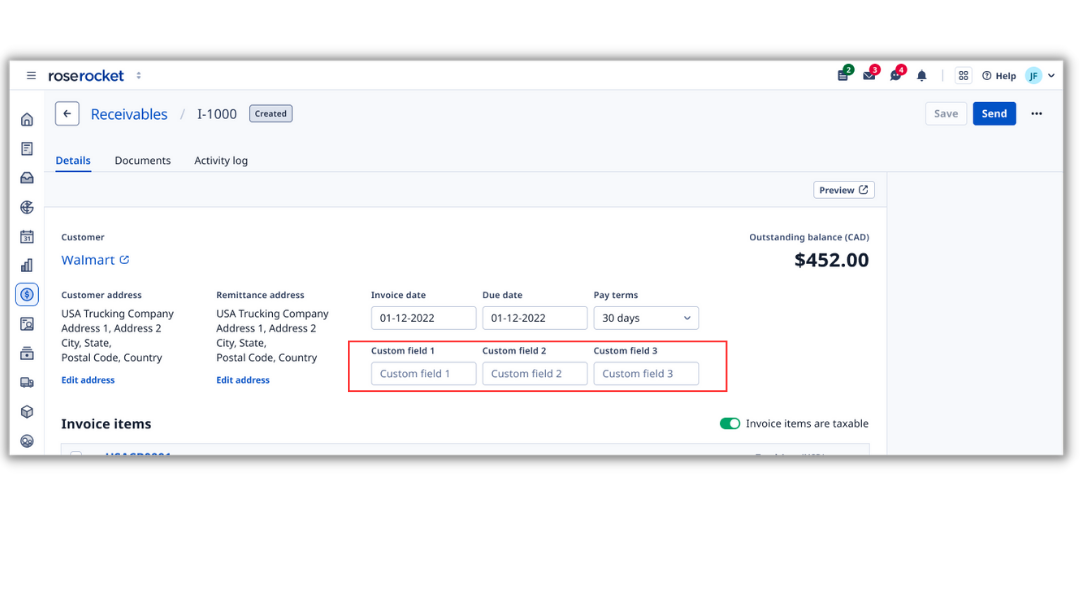Select the Finances dollar icon in the sidebar
Screen dimensions: 1080x600
click(x=27, y=294)
